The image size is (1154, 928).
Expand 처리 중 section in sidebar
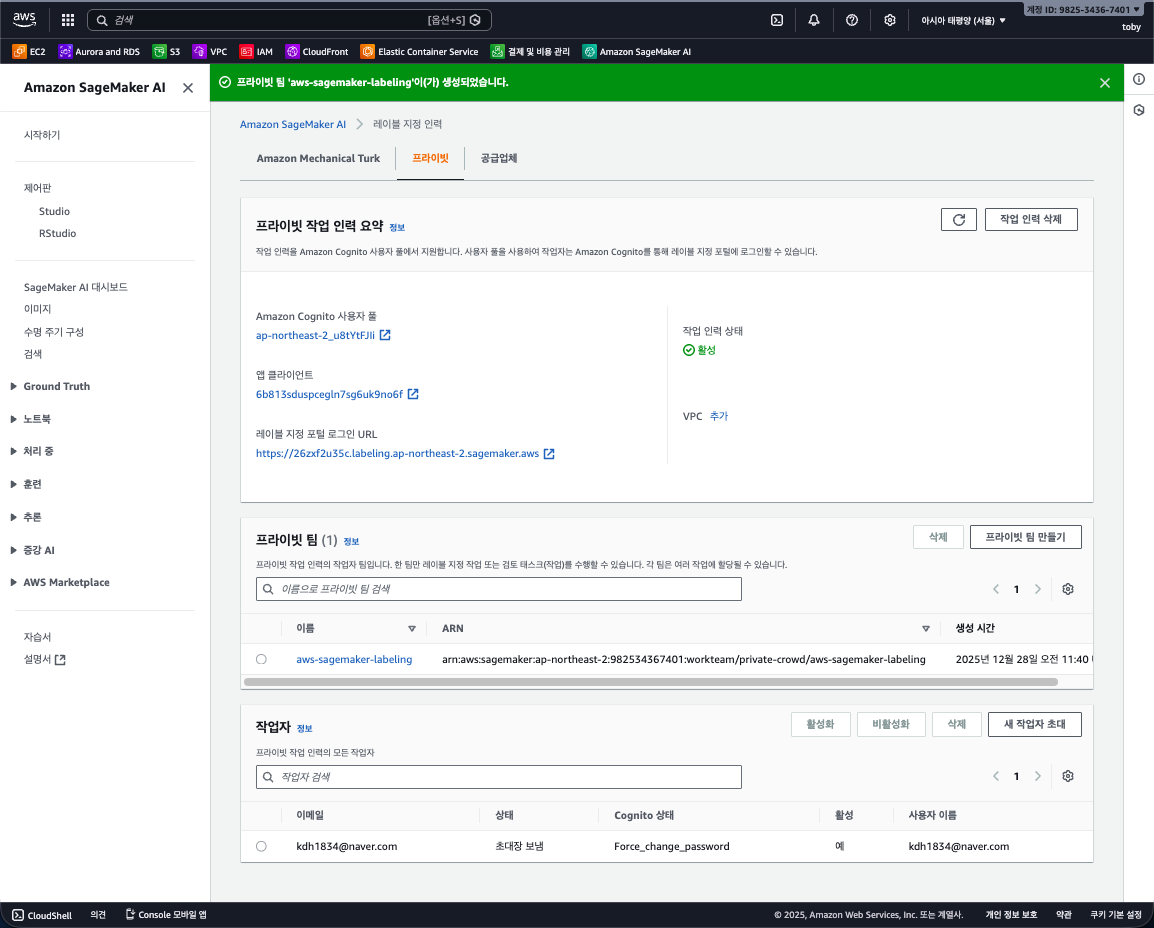pyautogui.click(x=32, y=451)
